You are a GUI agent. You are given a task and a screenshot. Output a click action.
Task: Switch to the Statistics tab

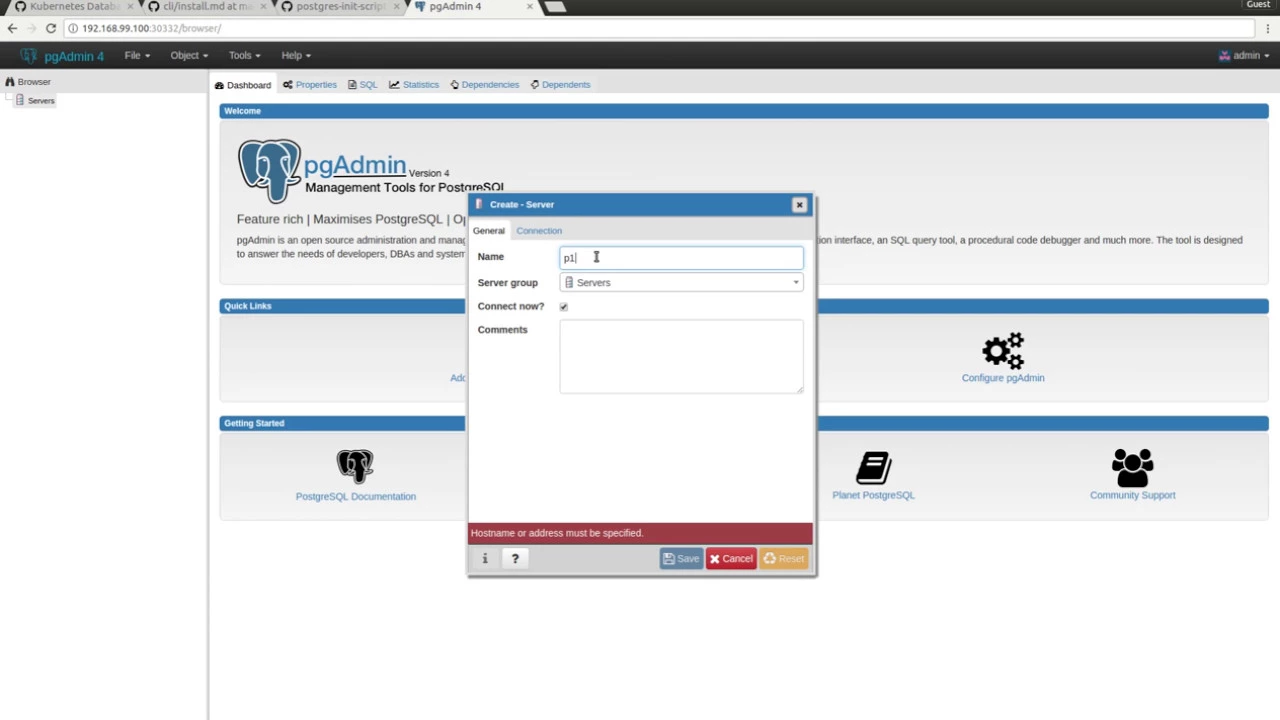[x=414, y=85]
